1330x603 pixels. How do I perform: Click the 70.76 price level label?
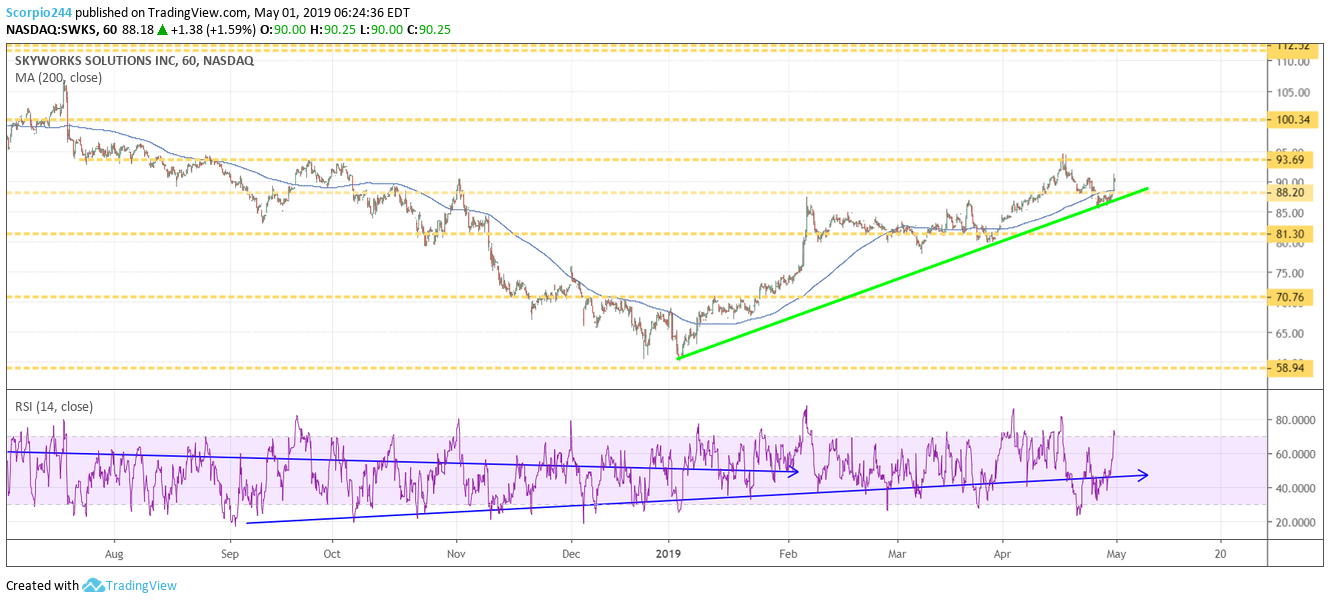coord(1290,297)
